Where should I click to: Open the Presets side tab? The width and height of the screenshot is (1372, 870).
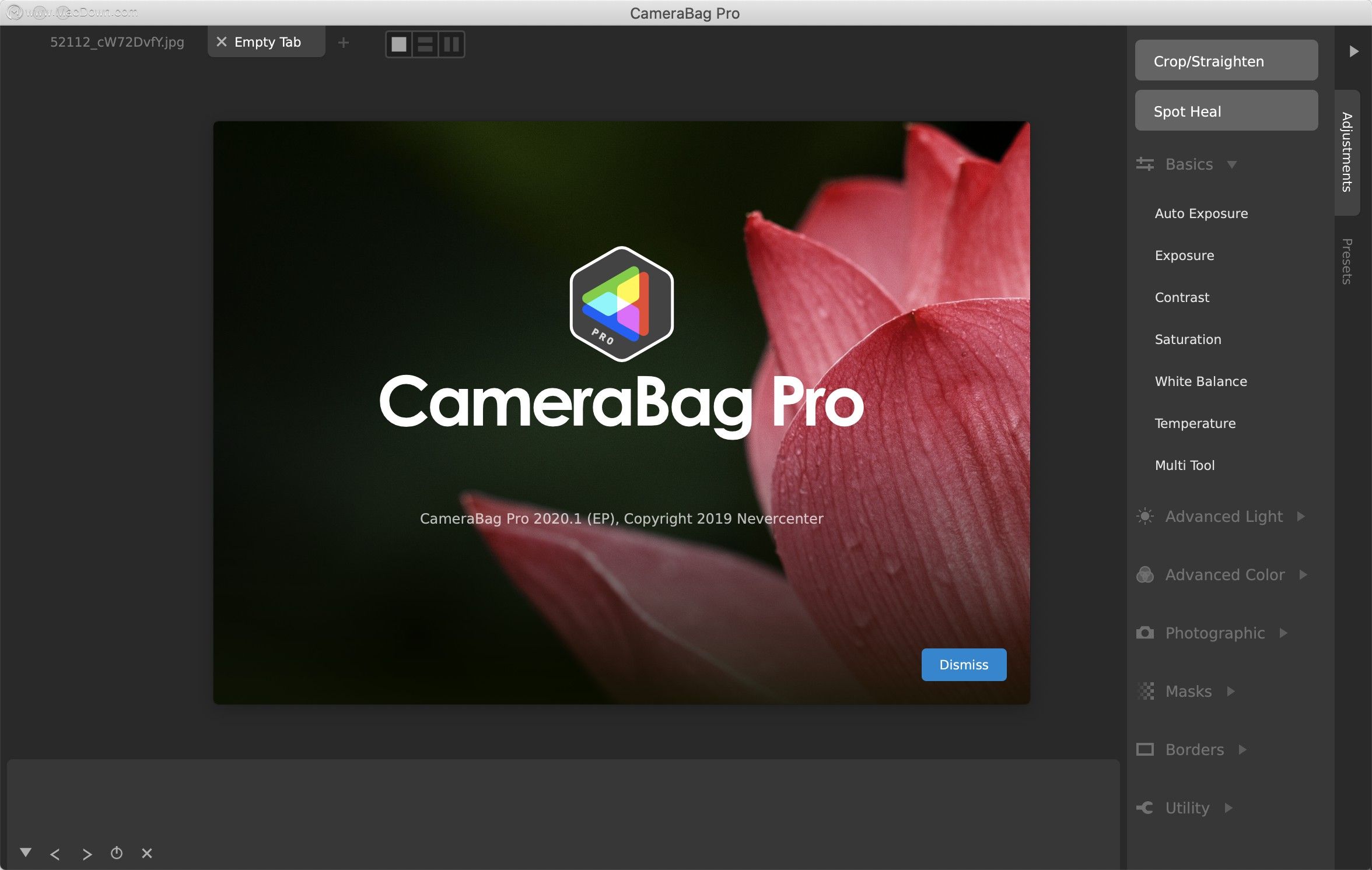(x=1347, y=261)
